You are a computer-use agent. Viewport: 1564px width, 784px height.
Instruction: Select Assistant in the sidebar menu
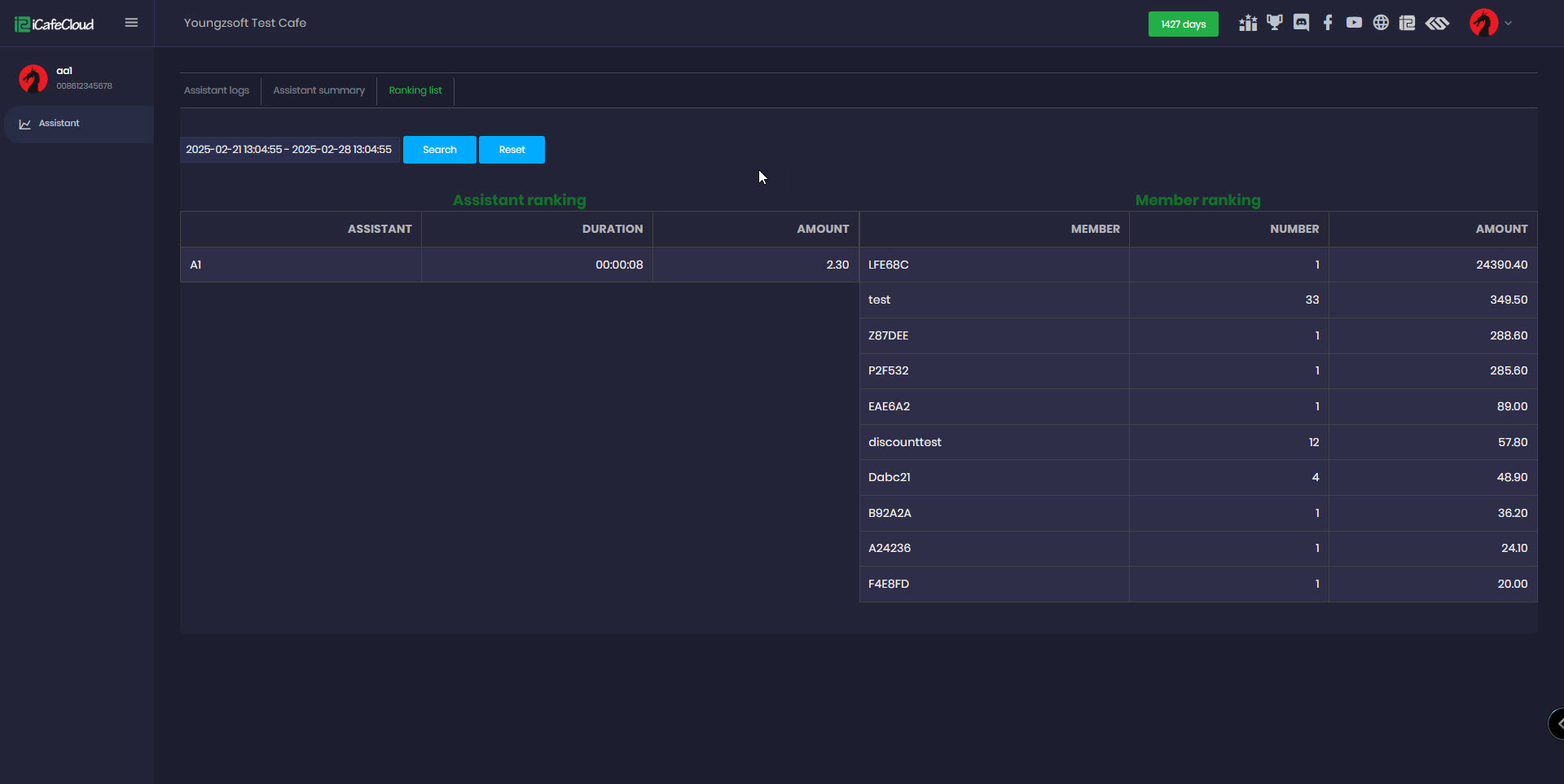(x=59, y=124)
